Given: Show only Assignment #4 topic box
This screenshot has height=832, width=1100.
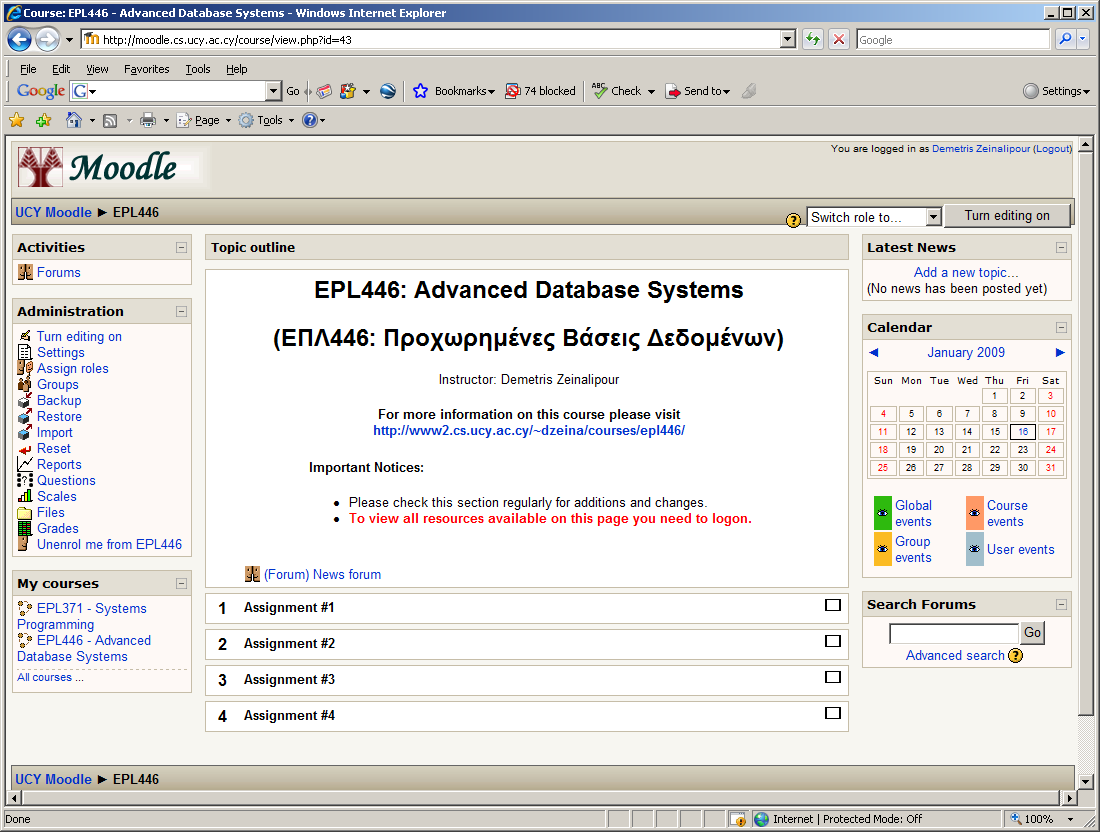Looking at the screenshot, I should (833, 713).
